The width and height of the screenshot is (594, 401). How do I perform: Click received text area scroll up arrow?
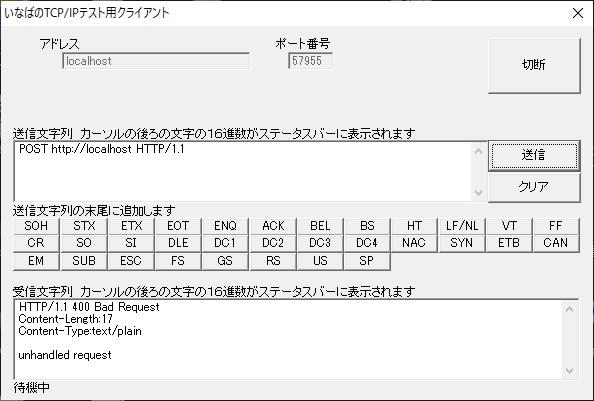coord(569,309)
